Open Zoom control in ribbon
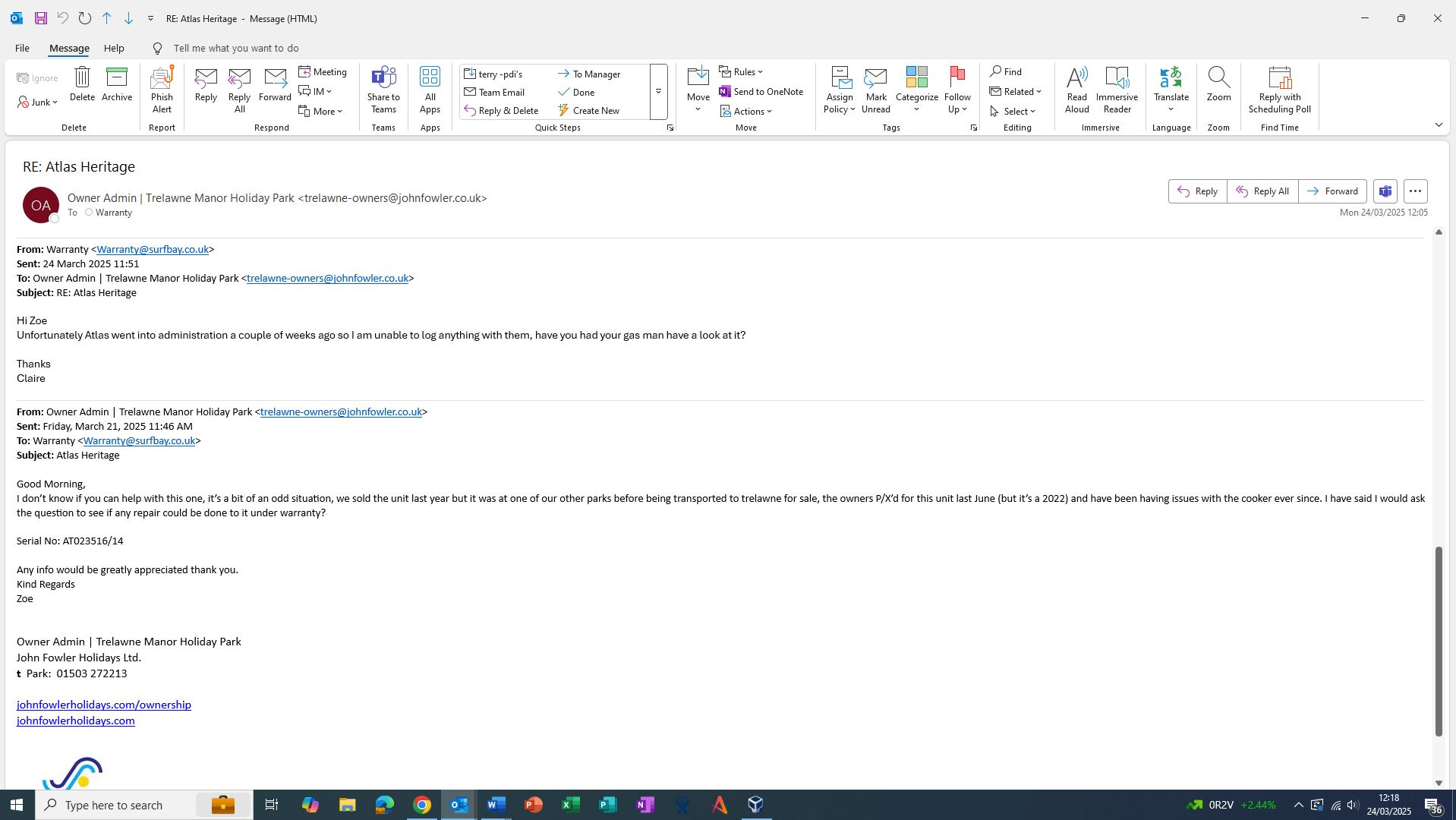 tap(1218, 84)
